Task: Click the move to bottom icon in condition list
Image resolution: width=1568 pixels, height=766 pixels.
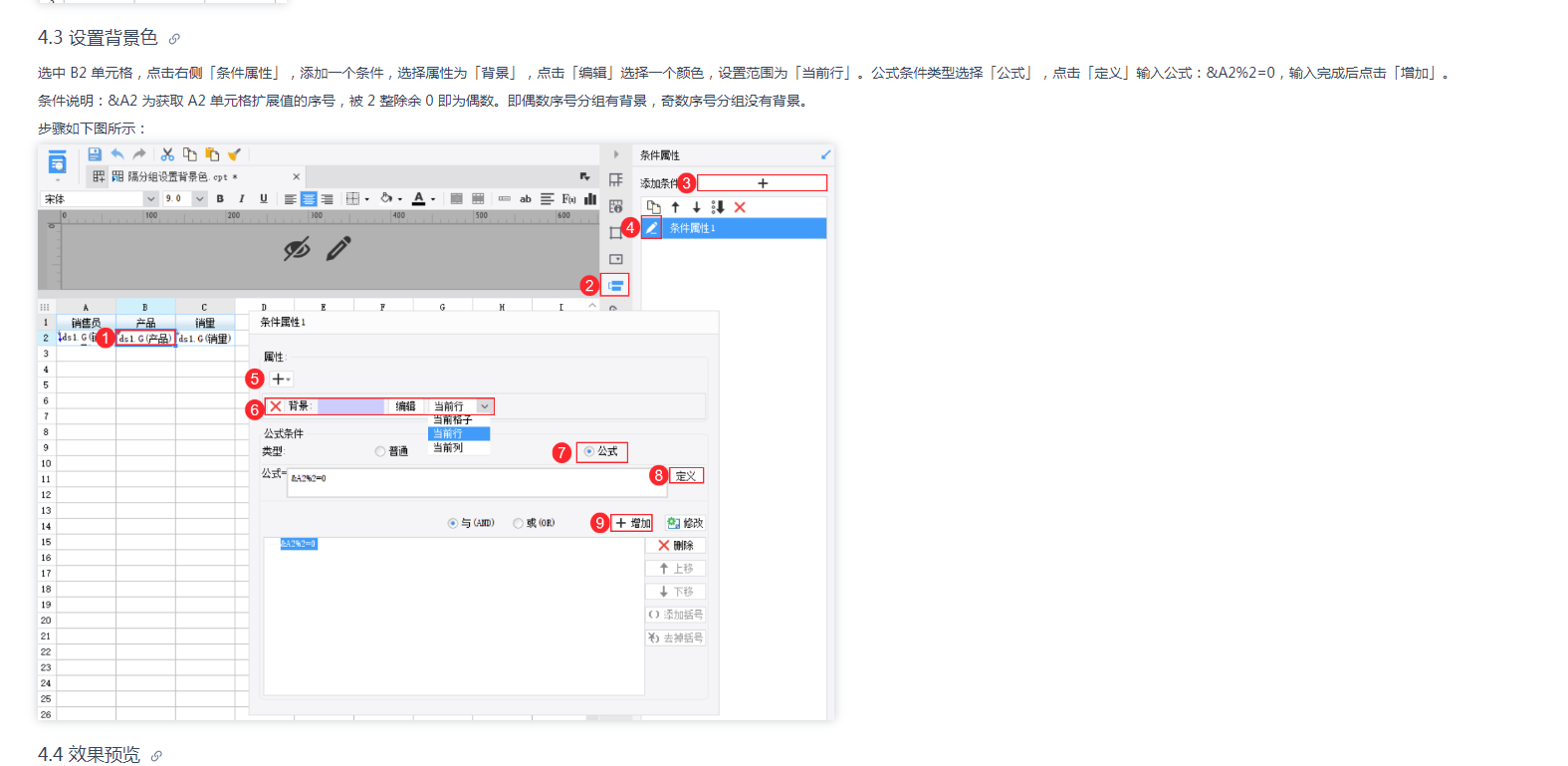Action: pos(718,207)
